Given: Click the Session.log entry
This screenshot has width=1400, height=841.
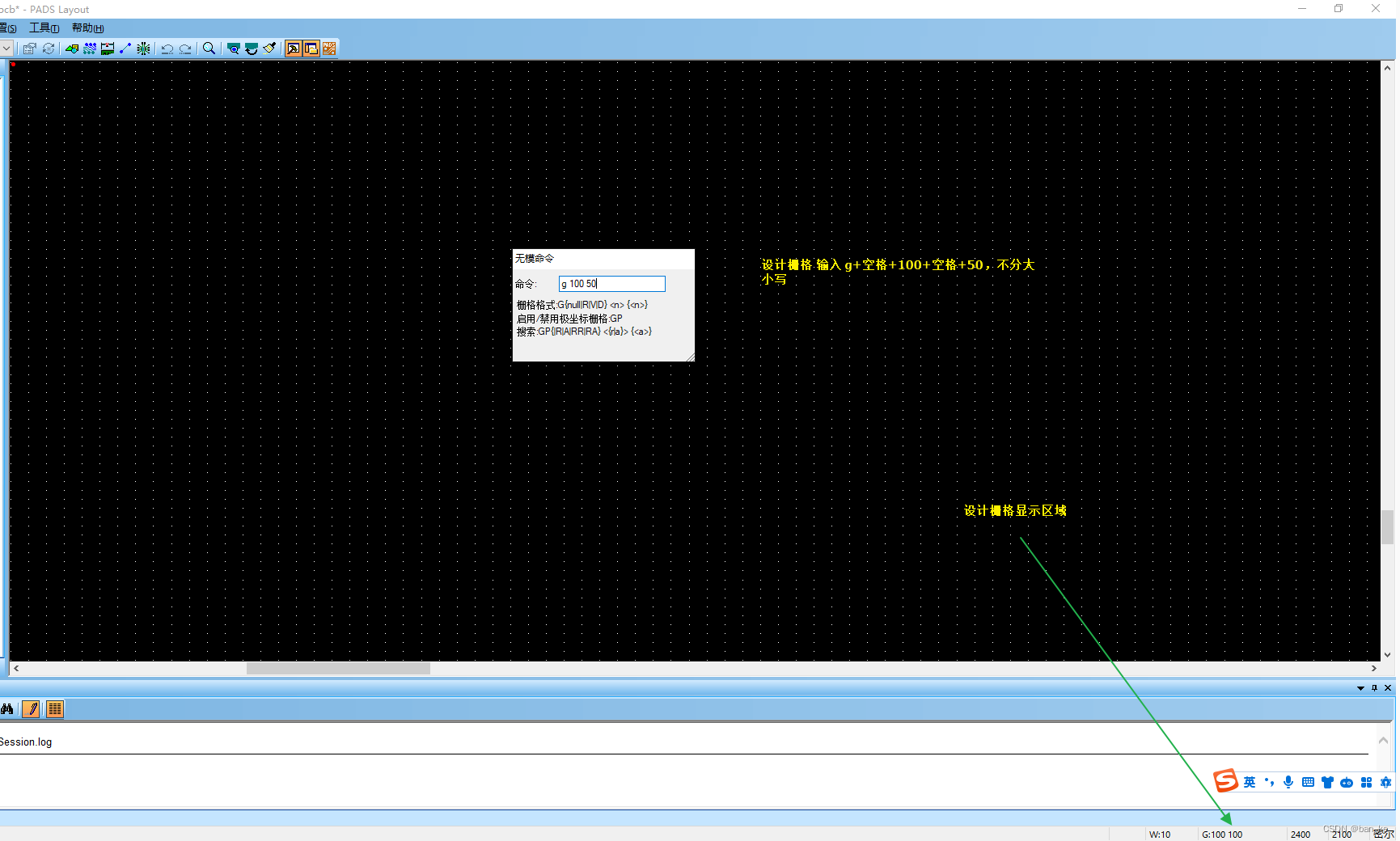Looking at the screenshot, I should click(x=26, y=742).
